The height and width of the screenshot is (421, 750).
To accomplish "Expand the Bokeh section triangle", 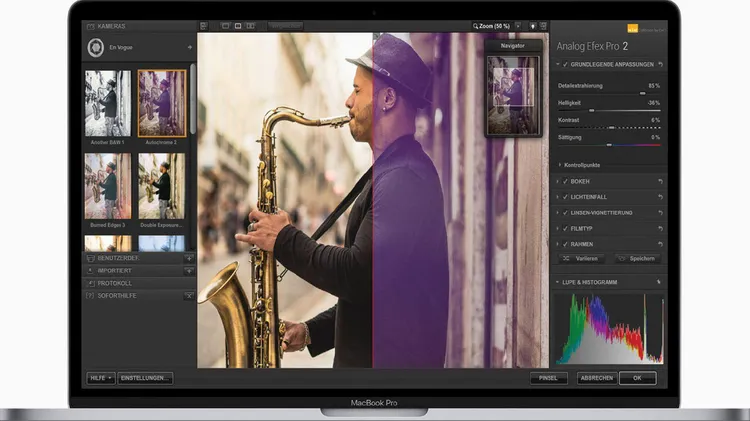I will click(x=558, y=181).
